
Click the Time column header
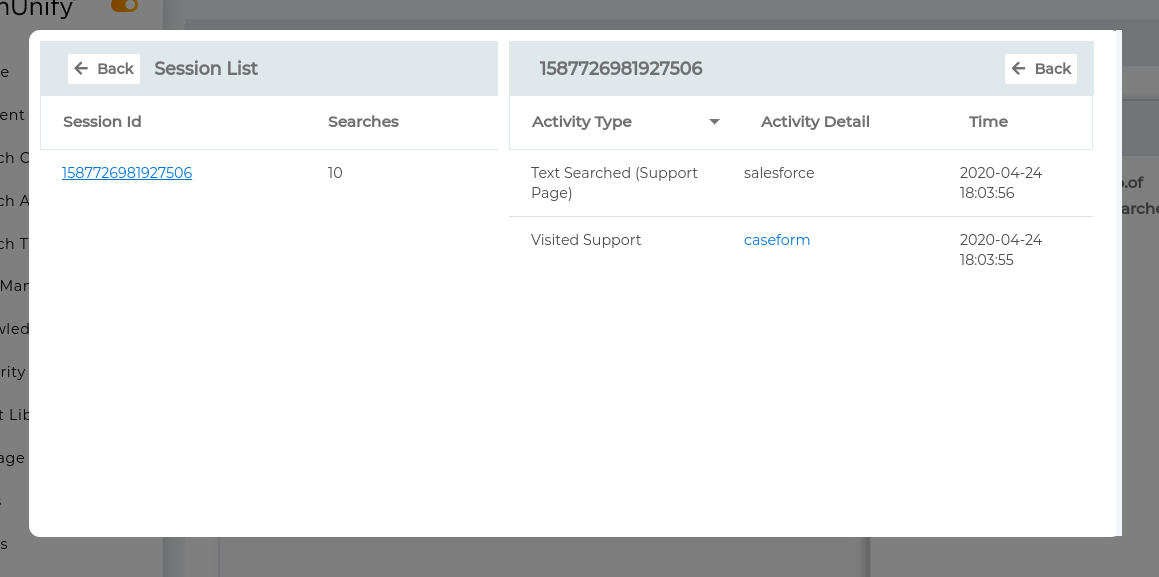point(988,122)
